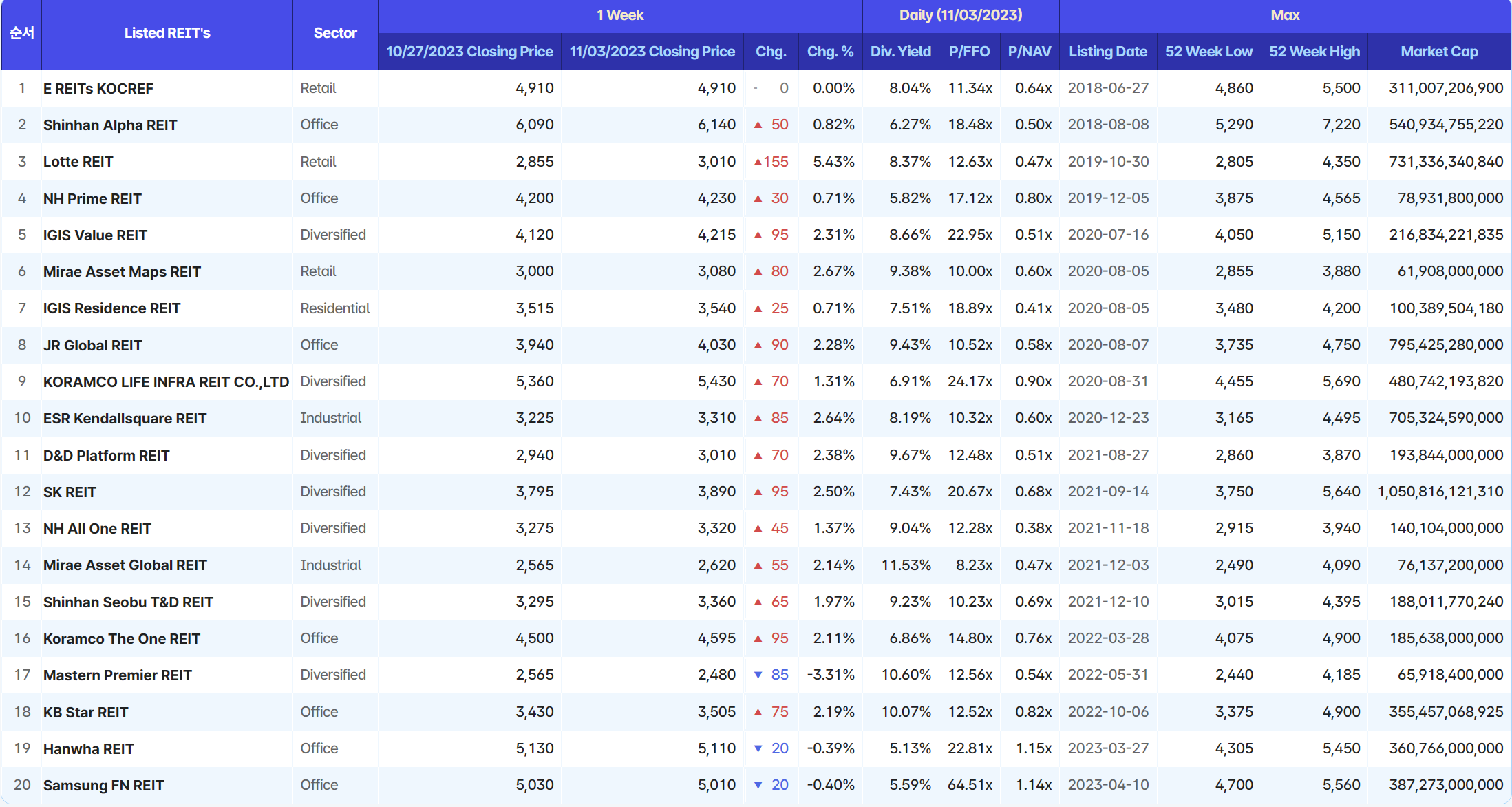Select the SK REIT name
The width and height of the screenshot is (1512, 807).
(x=70, y=492)
